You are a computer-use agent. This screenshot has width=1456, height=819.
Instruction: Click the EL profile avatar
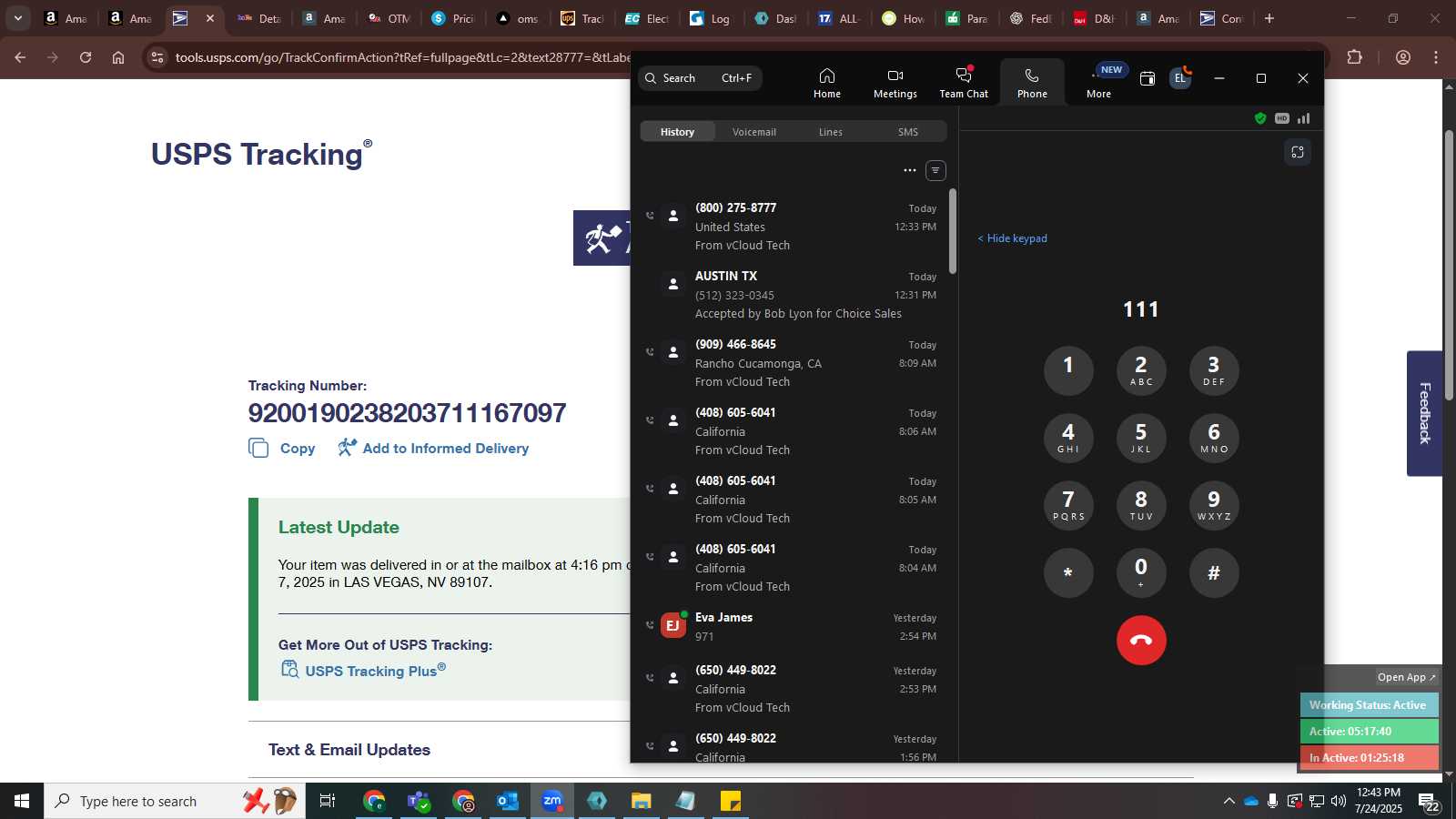tap(1179, 78)
